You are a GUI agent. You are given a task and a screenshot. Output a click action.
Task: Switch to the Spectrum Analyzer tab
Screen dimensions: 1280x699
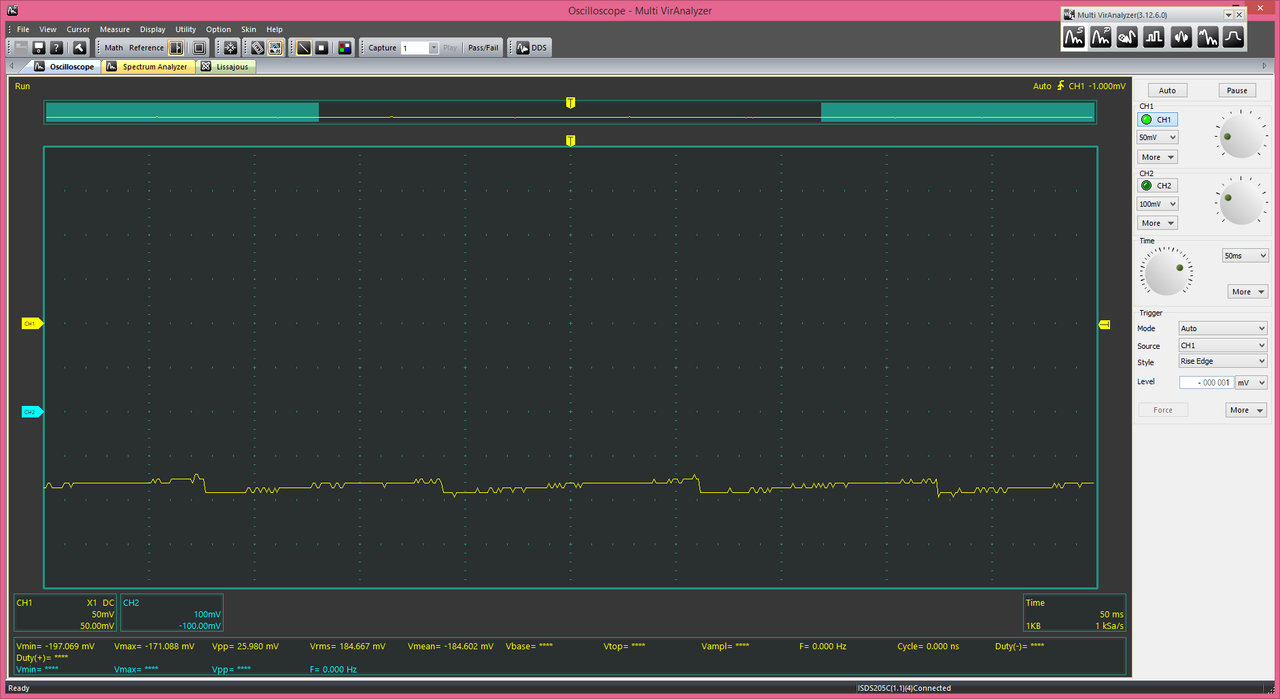point(148,67)
